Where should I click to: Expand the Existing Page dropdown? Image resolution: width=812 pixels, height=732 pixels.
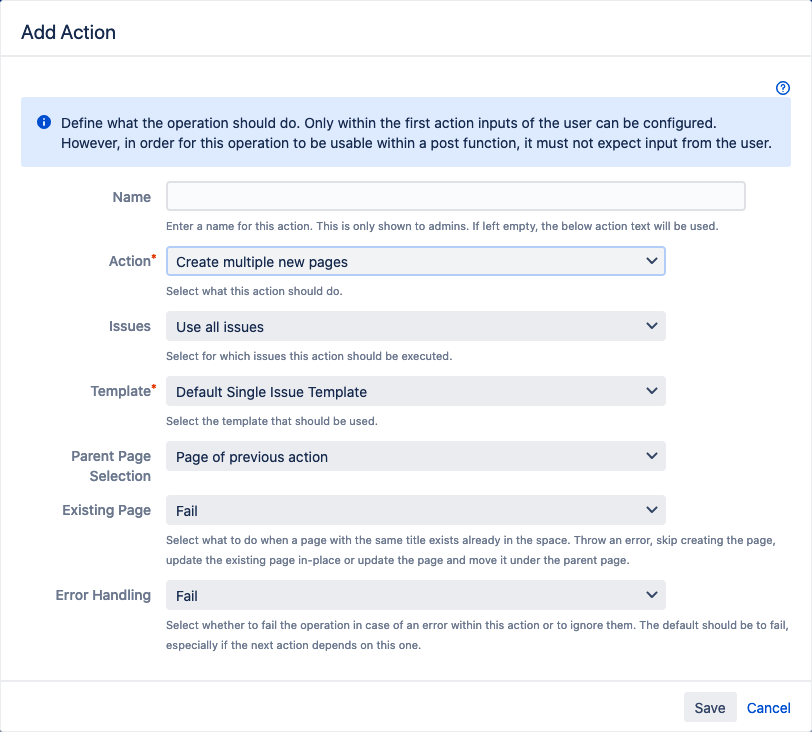(415, 510)
